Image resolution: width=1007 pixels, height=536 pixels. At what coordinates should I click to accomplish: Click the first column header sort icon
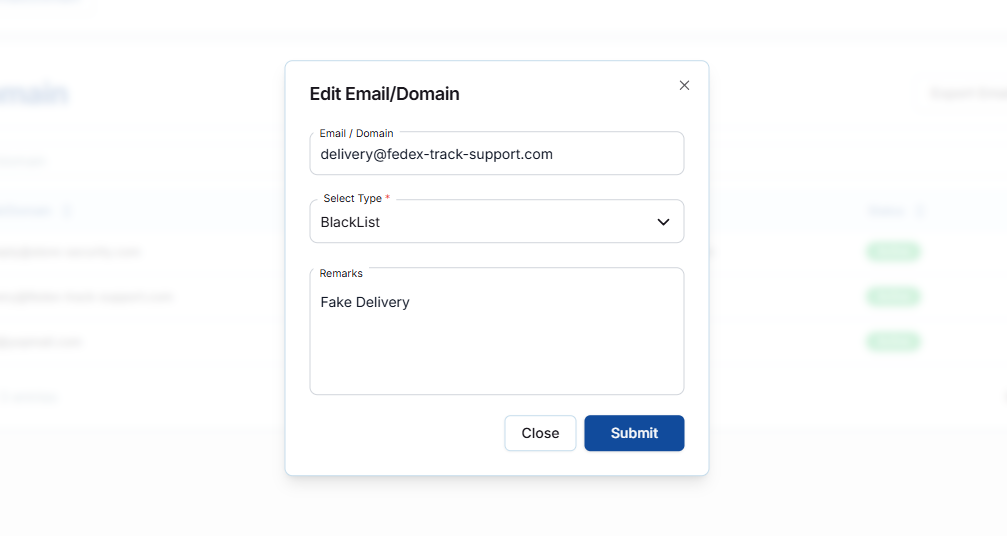point(67,211)
